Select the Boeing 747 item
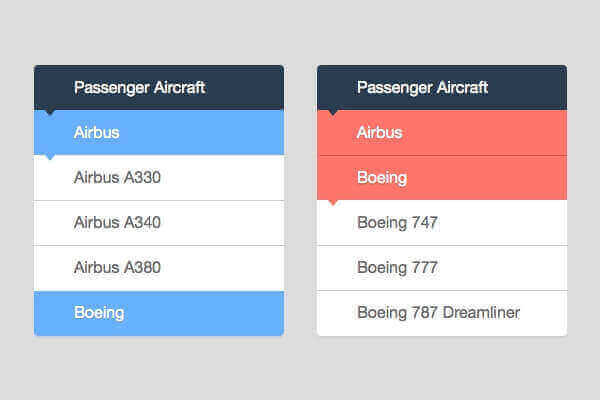Screen dimensions: 600x400 point(397,222)
